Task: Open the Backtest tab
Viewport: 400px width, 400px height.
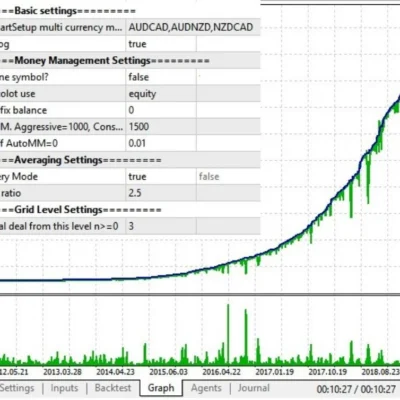Action: (x=113, y=388)
